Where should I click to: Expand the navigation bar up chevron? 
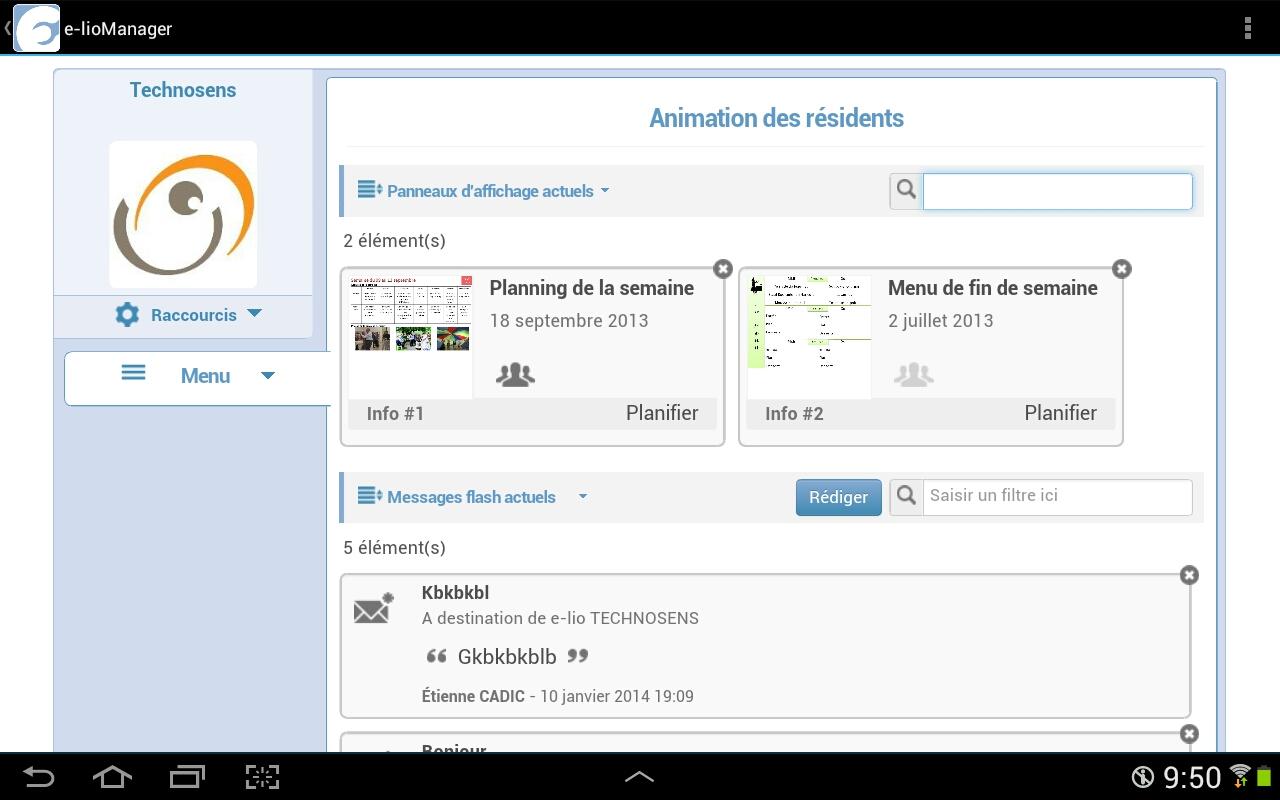pos(639,777)
